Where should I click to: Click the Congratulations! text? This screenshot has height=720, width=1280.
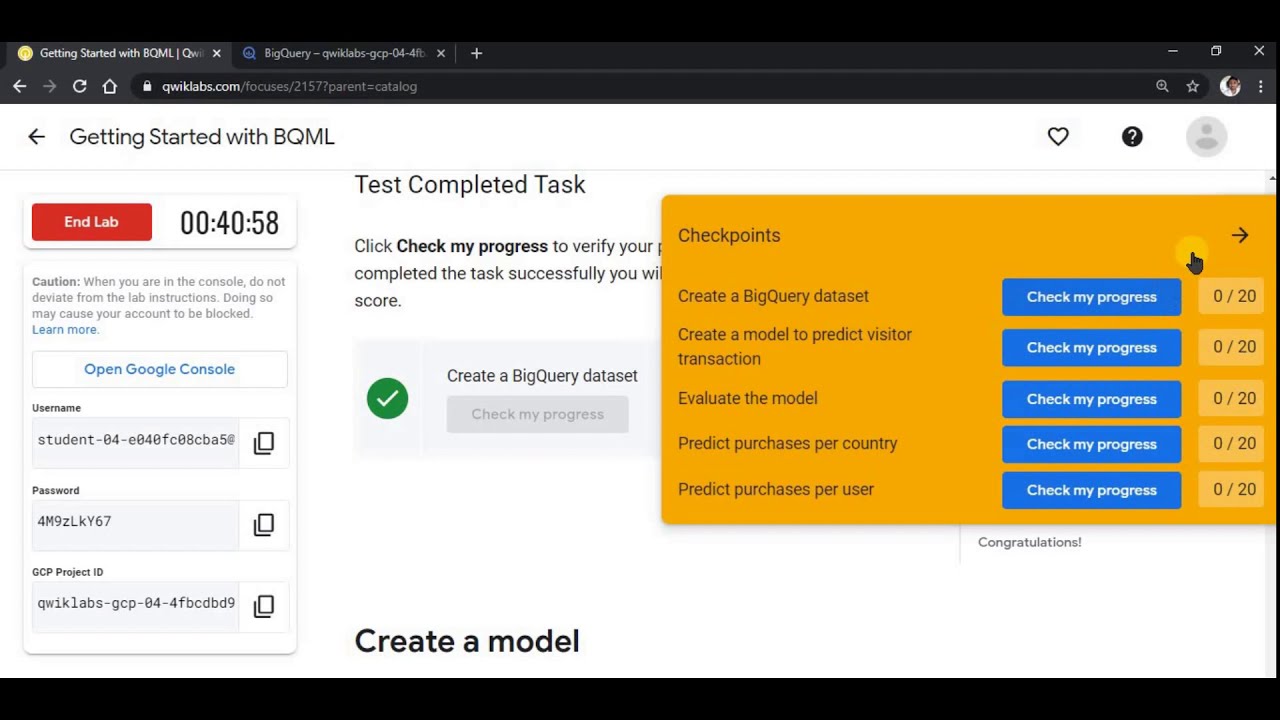[1030, 542]
